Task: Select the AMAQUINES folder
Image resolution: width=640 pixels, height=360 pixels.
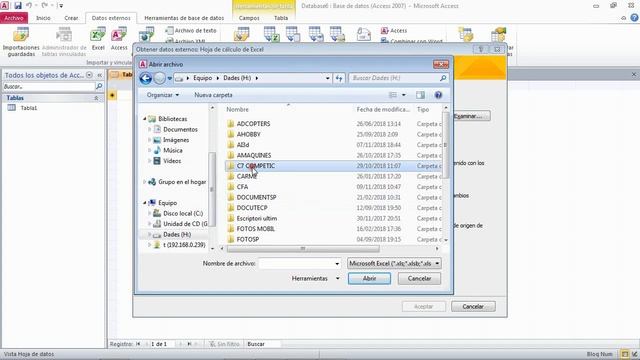Action: [253, 156]
